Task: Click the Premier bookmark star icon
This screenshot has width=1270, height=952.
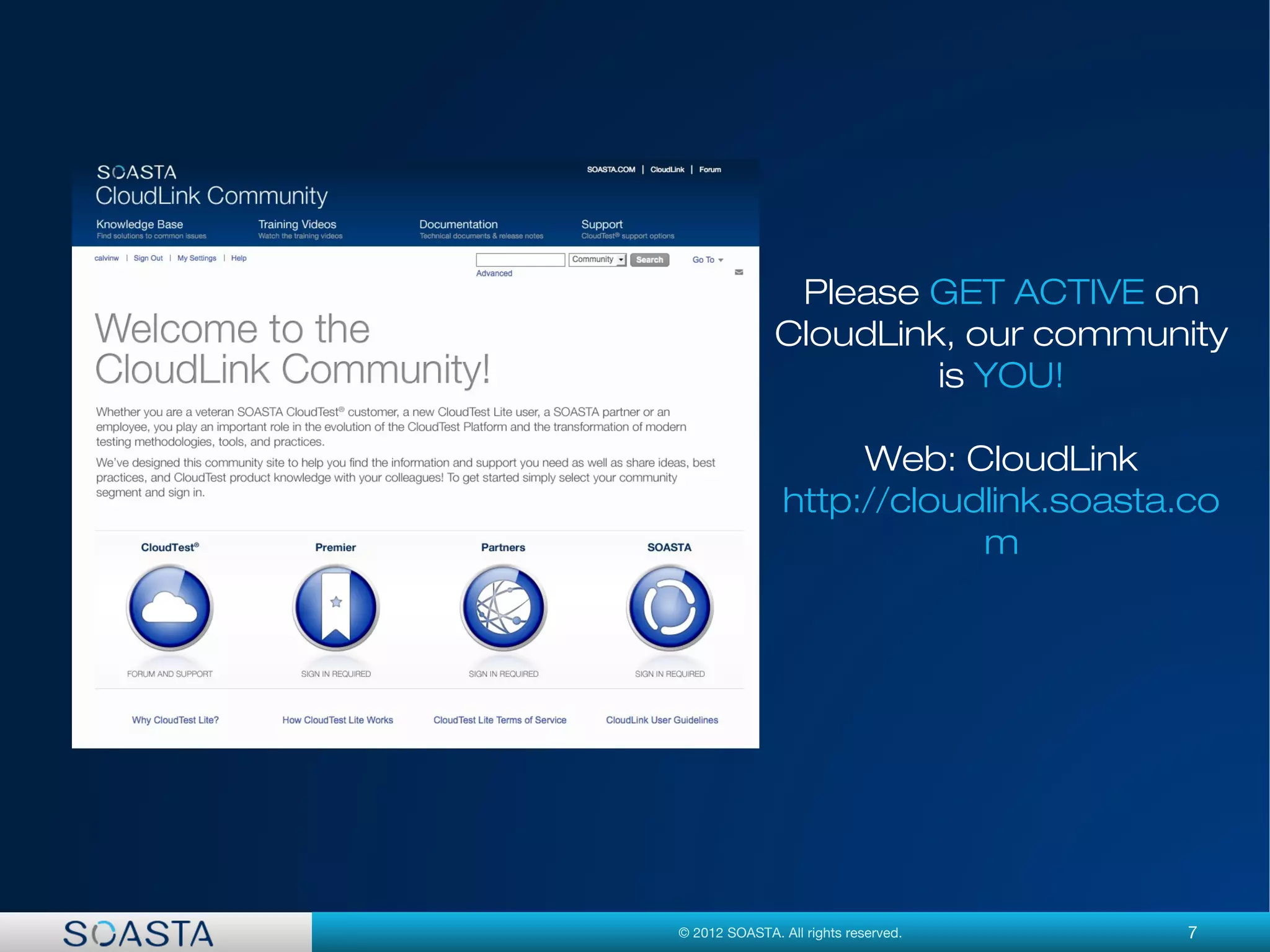Action: point(335,607)
